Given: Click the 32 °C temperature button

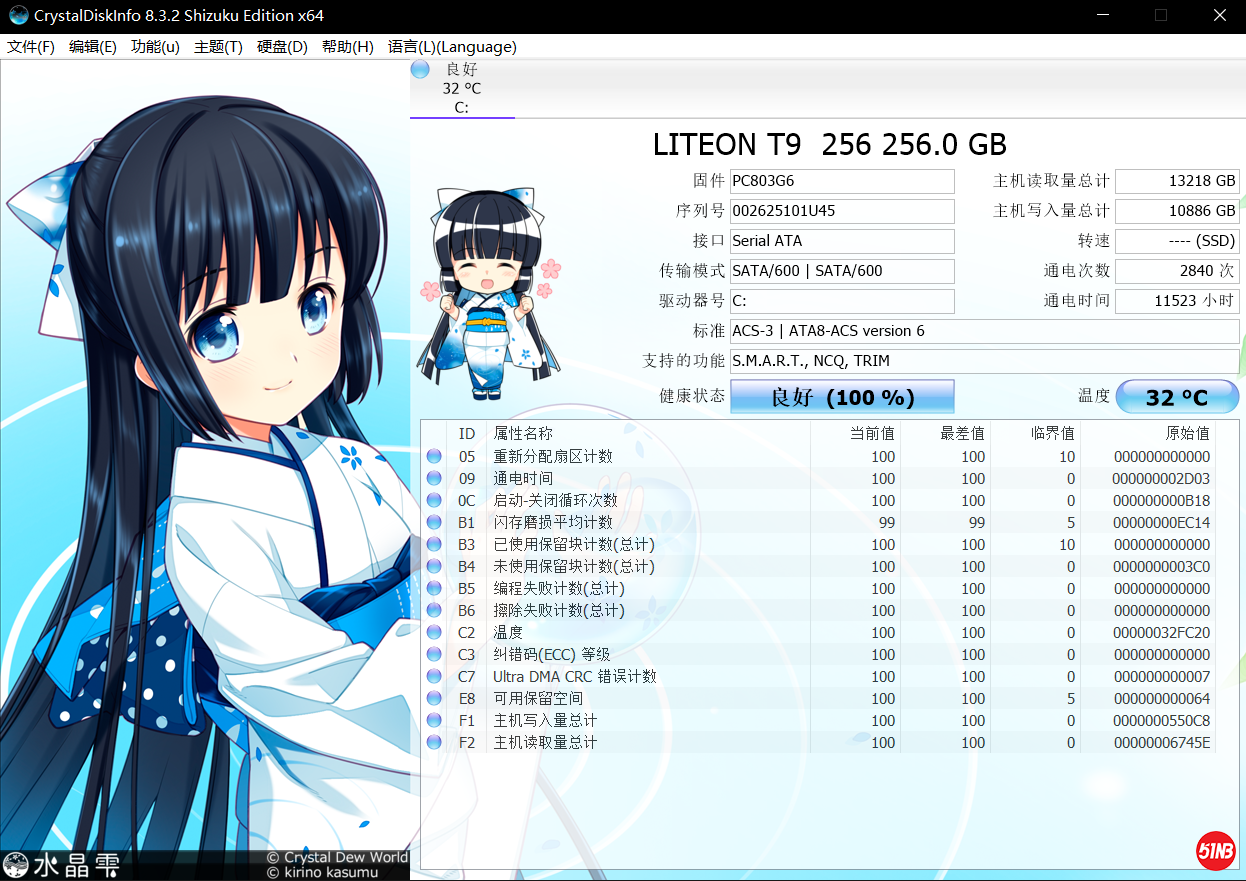Looking at the screenshot, I should [1176, 397].
